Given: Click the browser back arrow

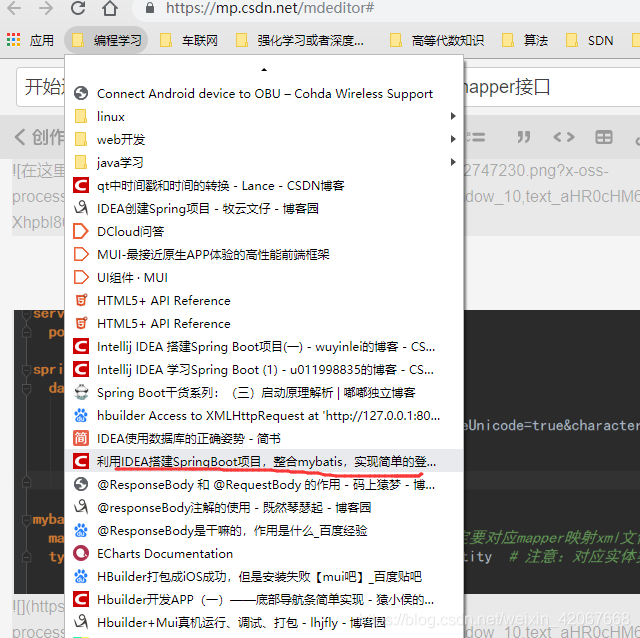Looking at the screenshot, I should 14,8.
